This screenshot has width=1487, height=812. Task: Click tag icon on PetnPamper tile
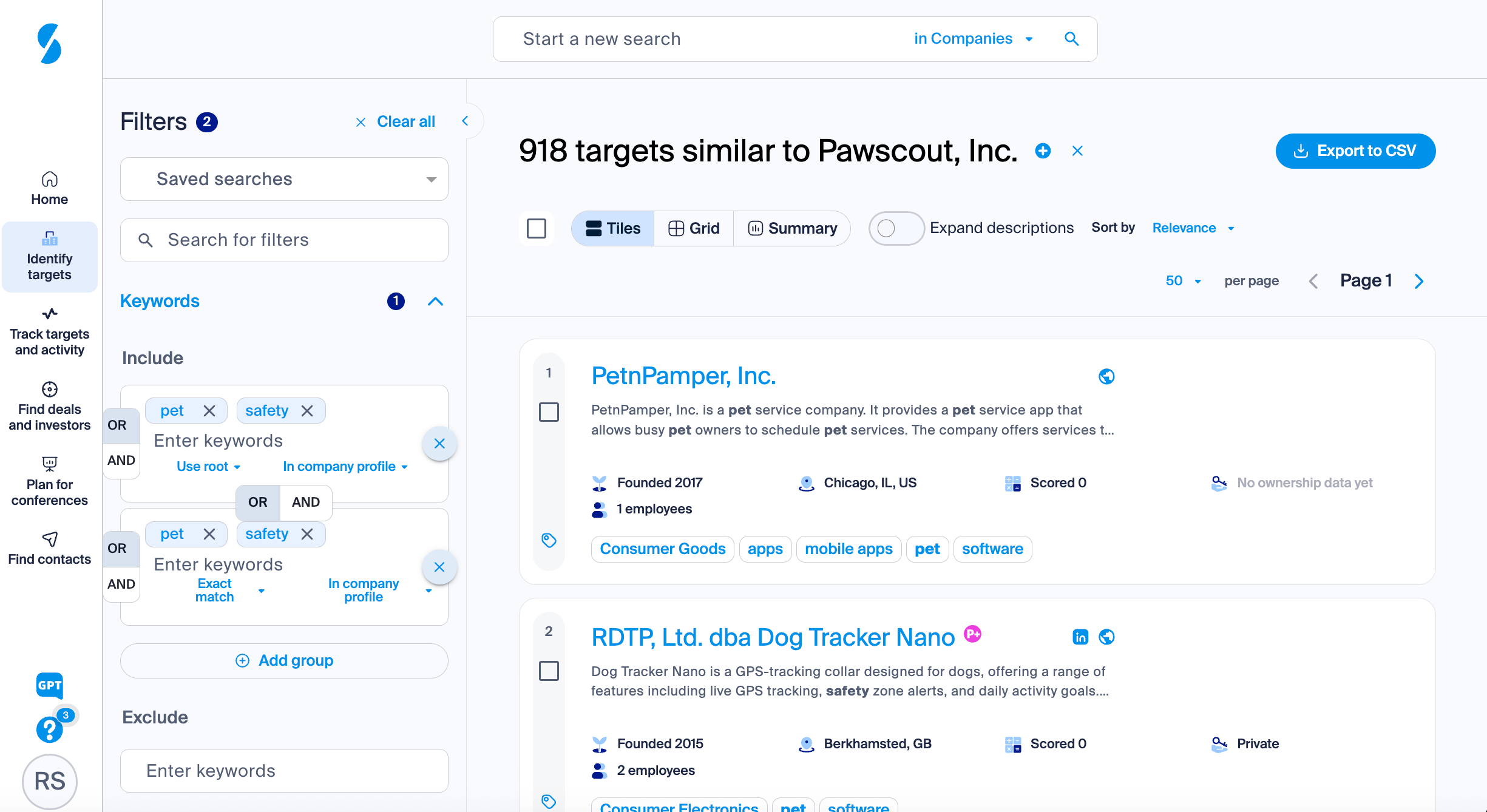[x=549, y=540]
